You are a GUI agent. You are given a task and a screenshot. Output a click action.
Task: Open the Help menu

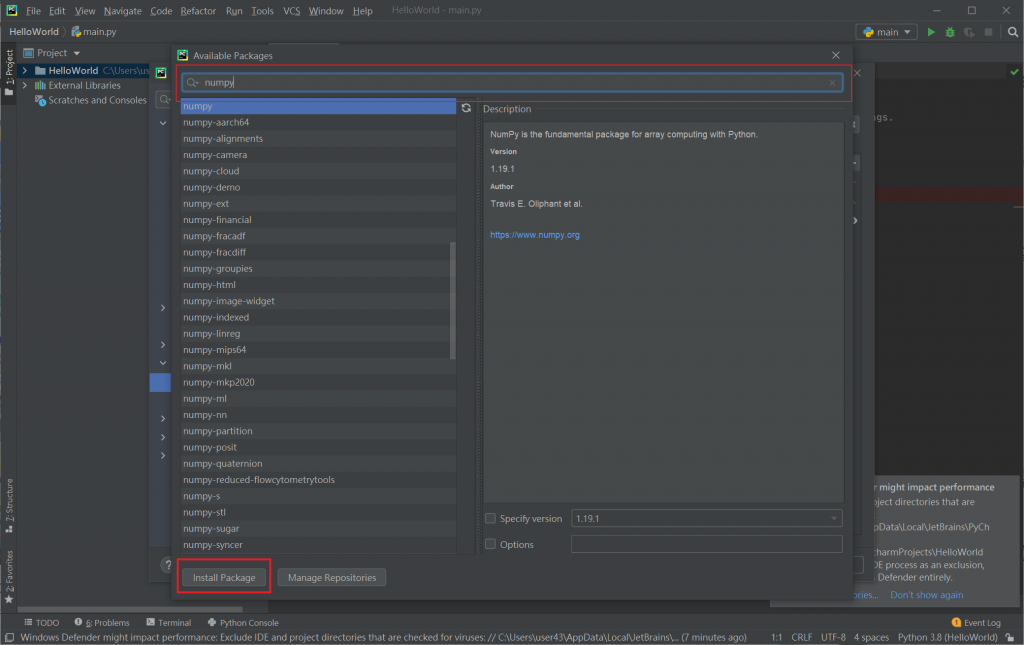pos(362,10)
